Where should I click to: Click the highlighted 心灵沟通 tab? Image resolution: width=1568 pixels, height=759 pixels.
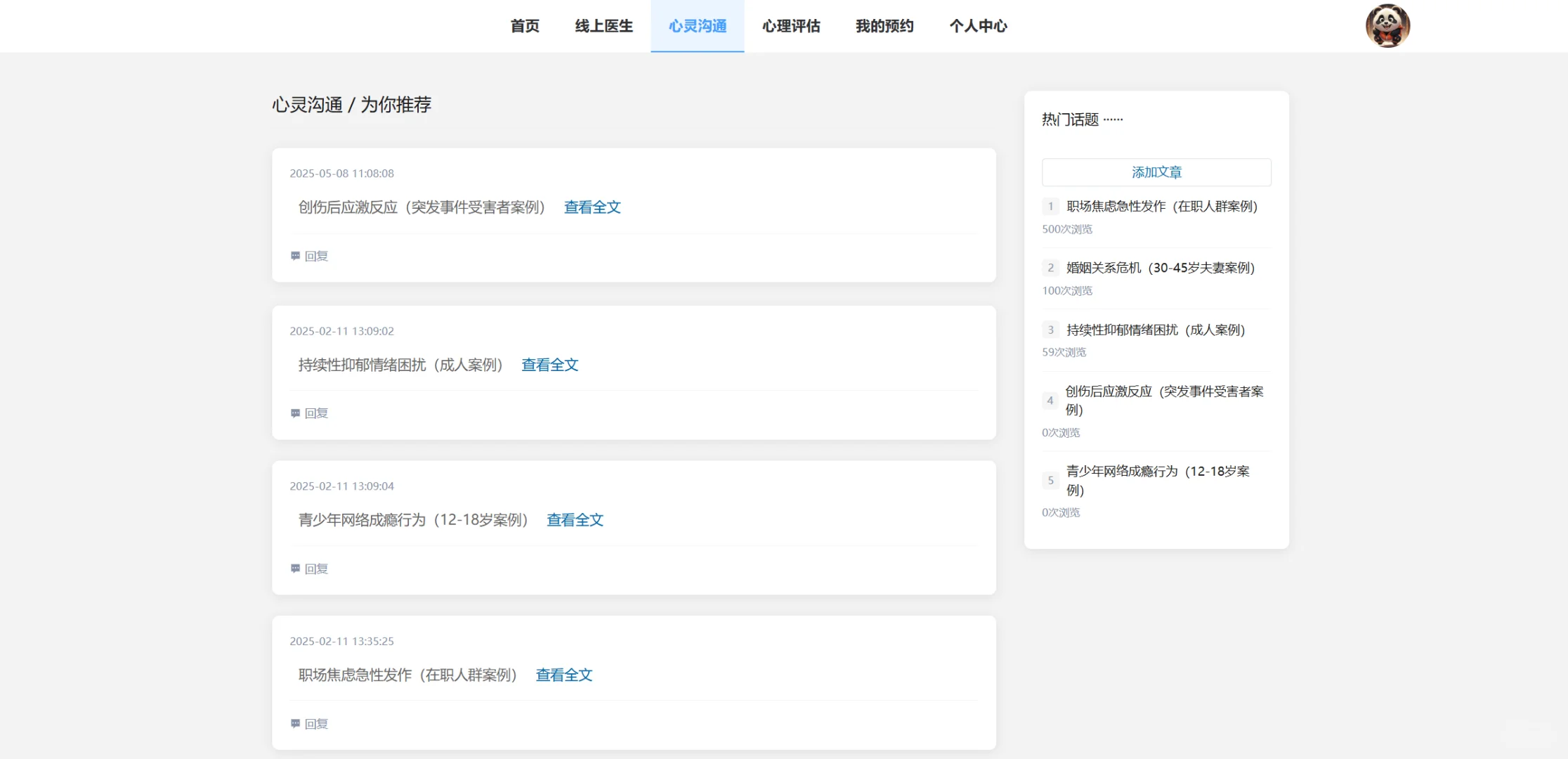(x=698, y=26)
